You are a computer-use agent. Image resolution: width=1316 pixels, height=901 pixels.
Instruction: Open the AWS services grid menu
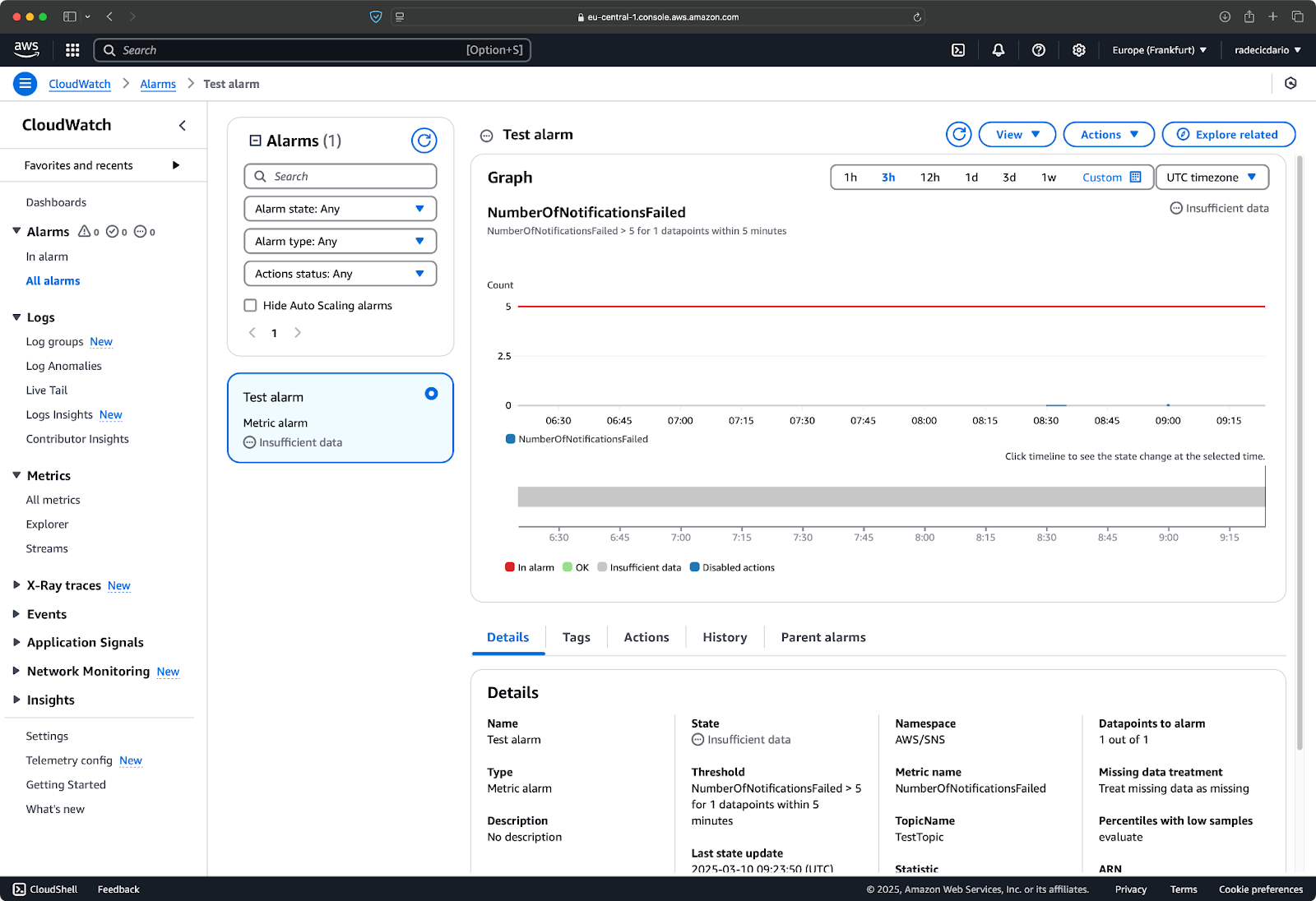tap(72, 50)
